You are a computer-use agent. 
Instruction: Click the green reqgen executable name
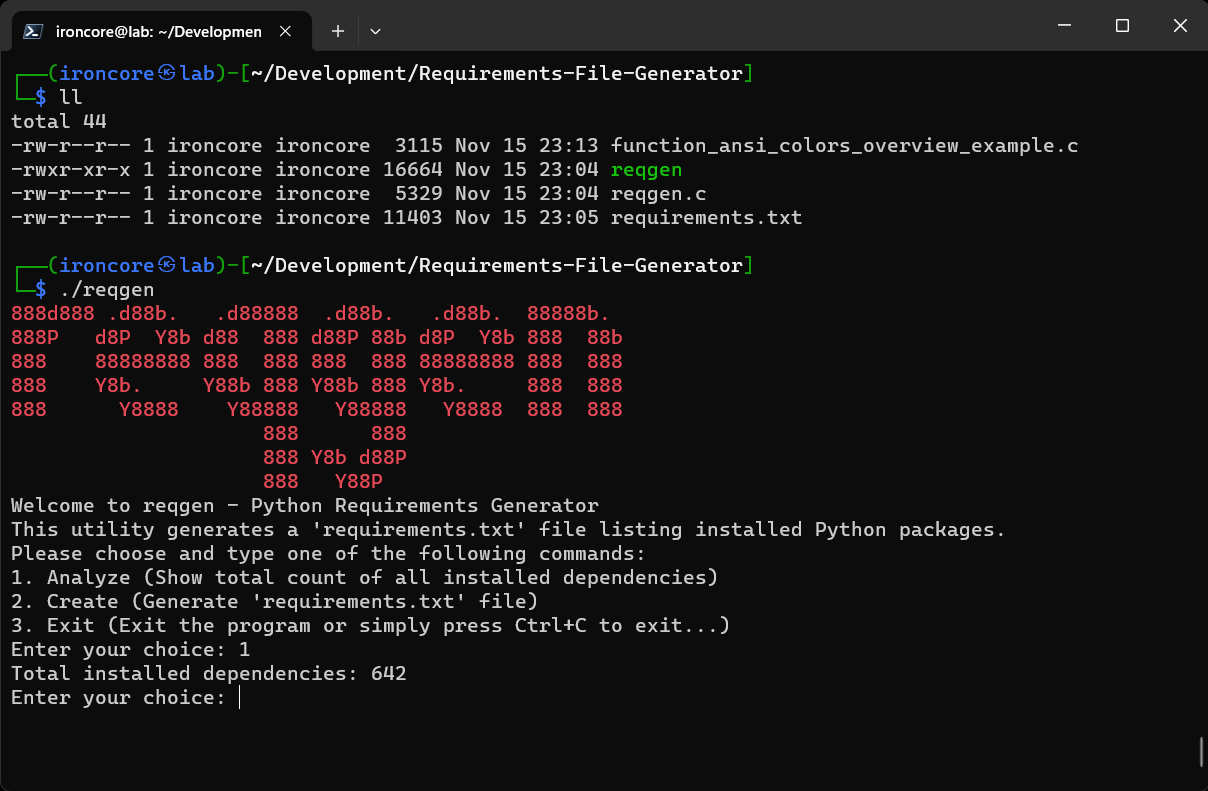tap(646, 170)
